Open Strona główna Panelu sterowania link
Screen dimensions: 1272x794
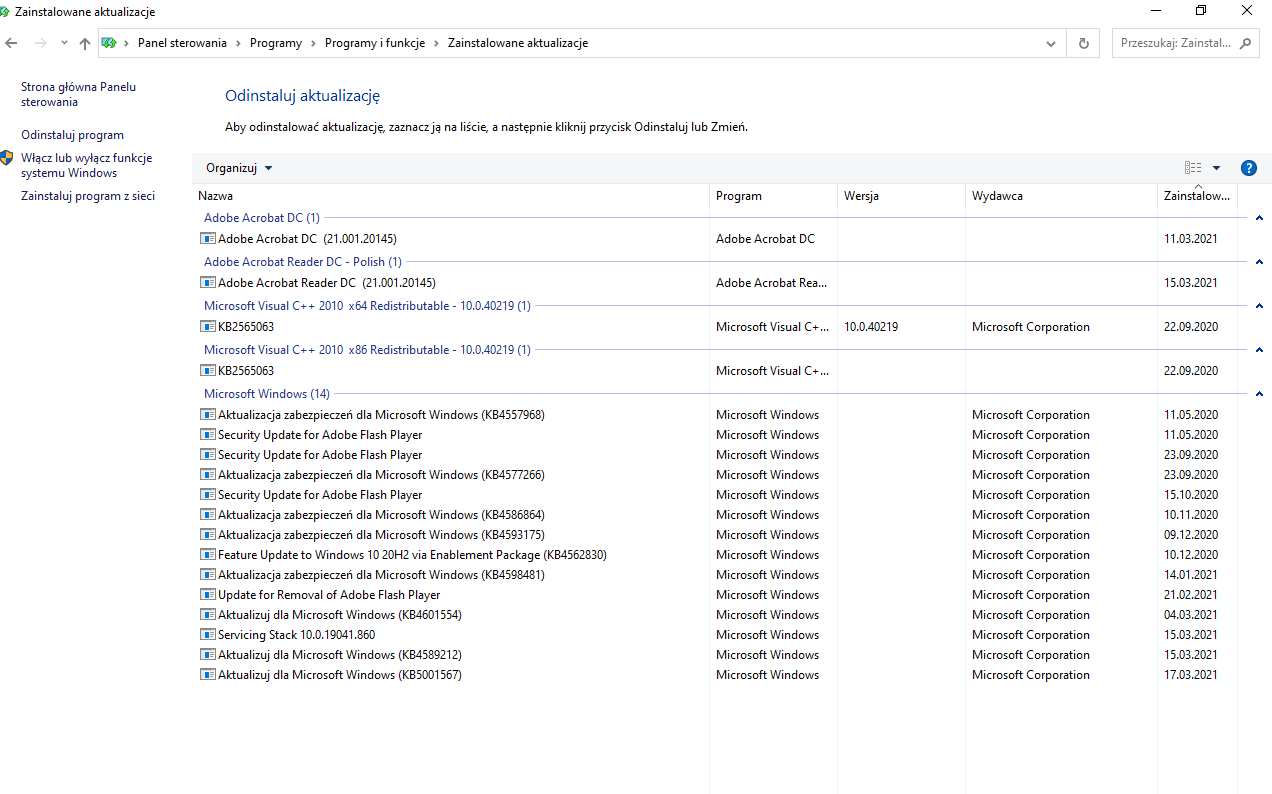click(78, 94)
